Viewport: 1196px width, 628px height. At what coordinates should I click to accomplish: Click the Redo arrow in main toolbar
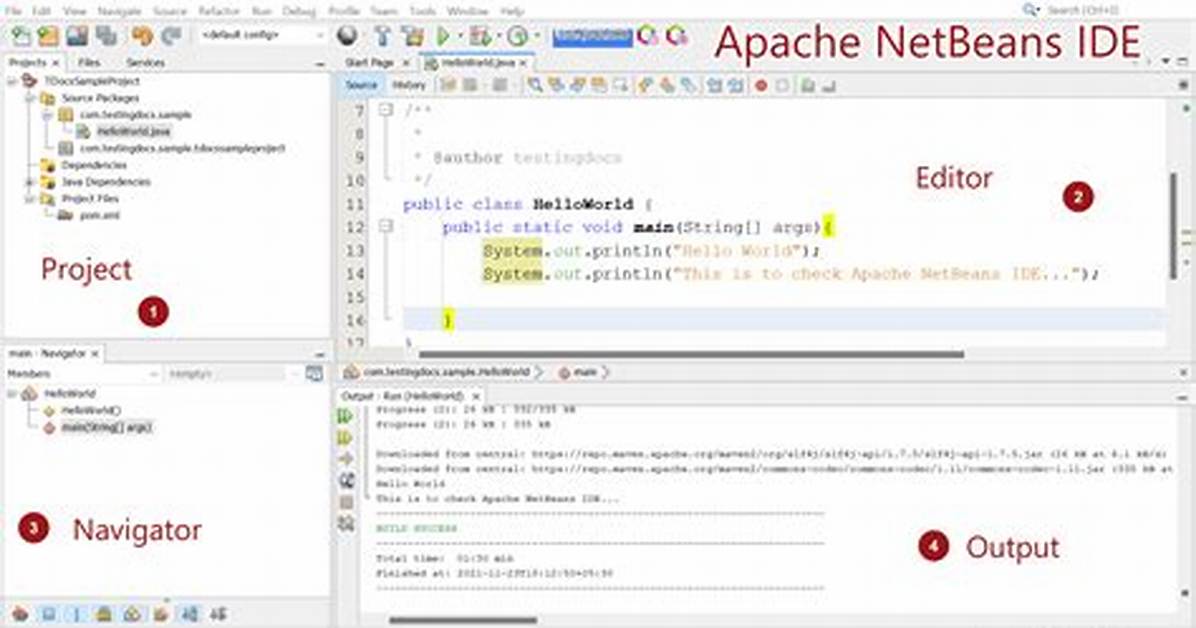coord(171,35)
